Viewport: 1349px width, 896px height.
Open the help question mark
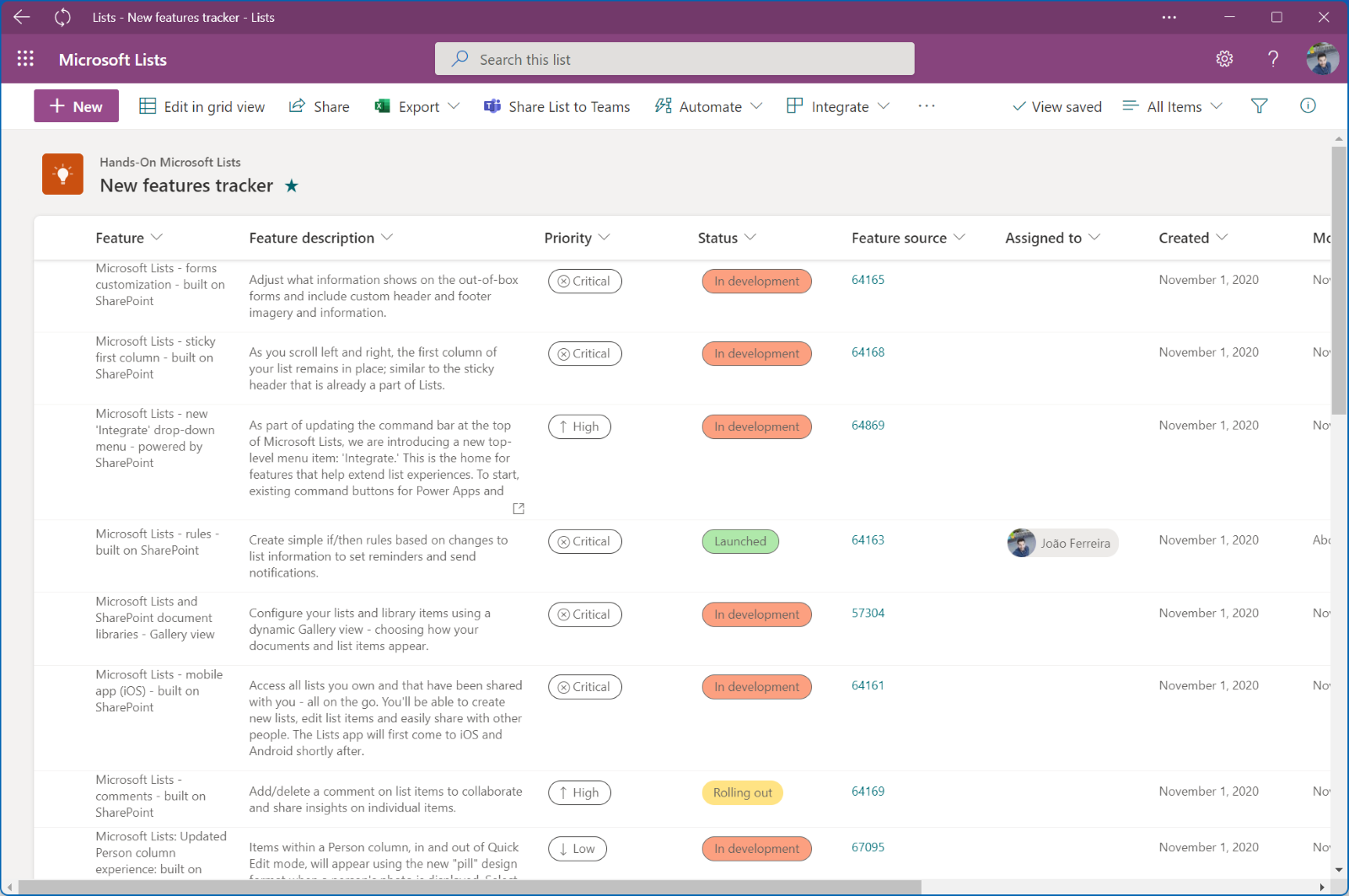point(1273,58)
